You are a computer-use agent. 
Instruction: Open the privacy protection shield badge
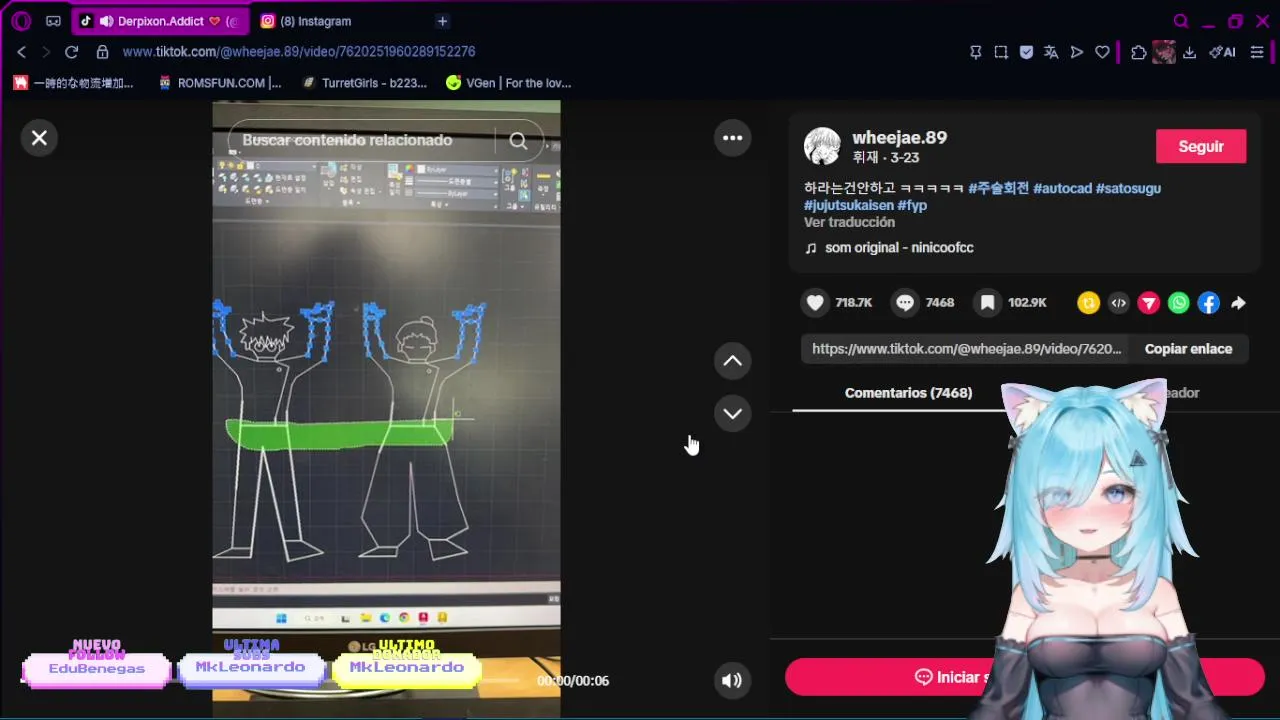tap(1026, 52)
